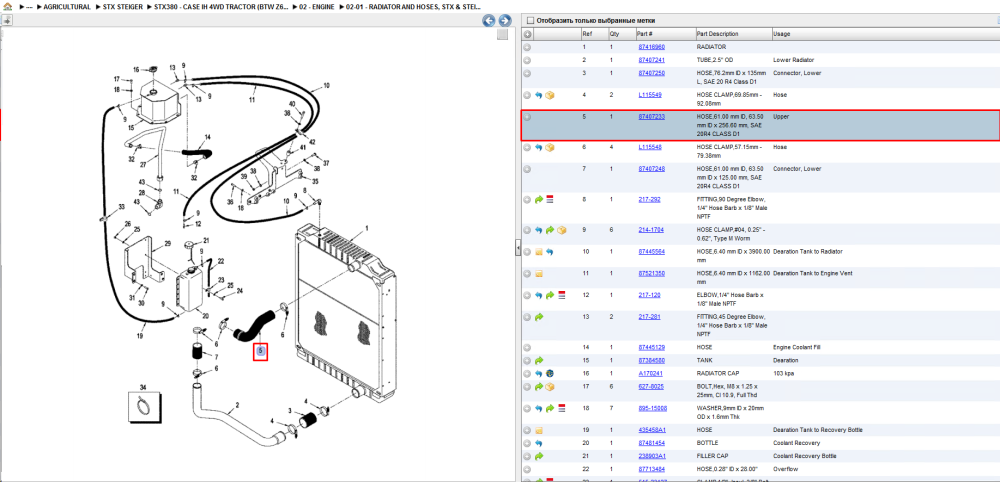1000x482 pixels.
Task: Open part number 238903A1 link
Action: (x=652, y=456)
